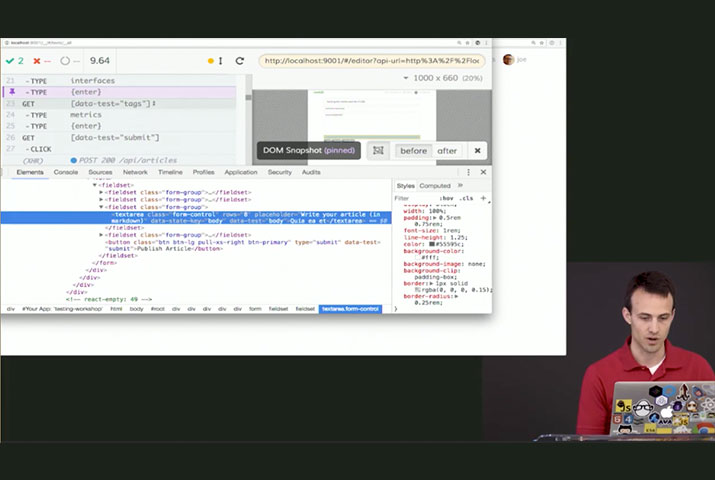Close the pinned DOM Snapshot bar

[x=477, y=151]
